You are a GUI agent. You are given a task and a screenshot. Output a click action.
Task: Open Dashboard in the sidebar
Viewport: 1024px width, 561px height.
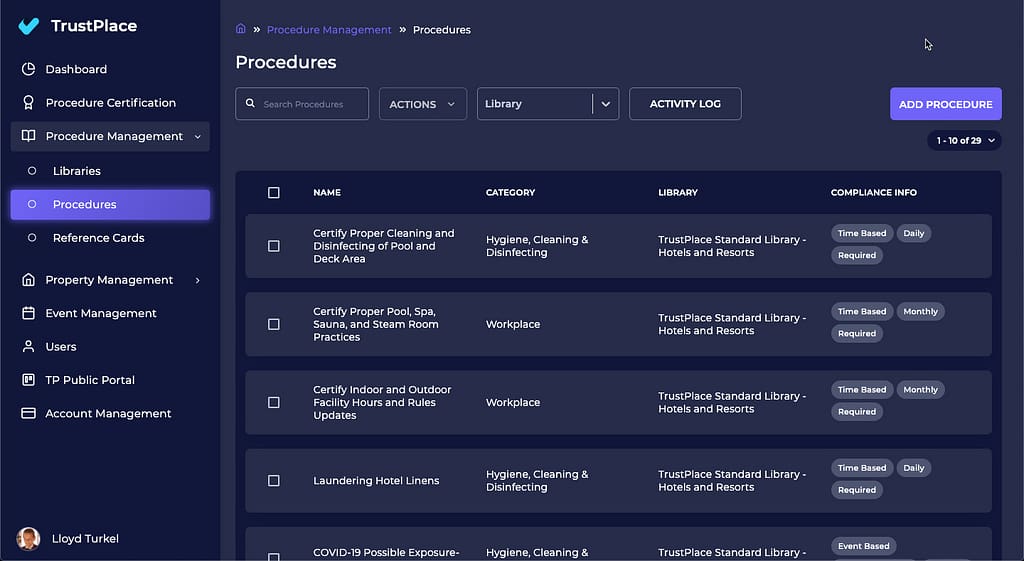[76, 69]
